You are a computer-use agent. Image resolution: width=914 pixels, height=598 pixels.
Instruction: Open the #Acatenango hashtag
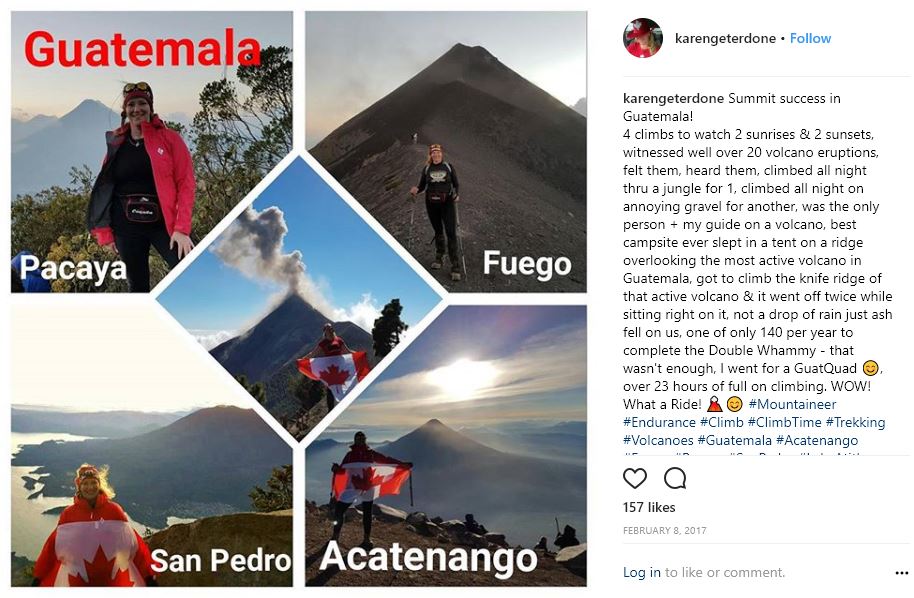817,440
